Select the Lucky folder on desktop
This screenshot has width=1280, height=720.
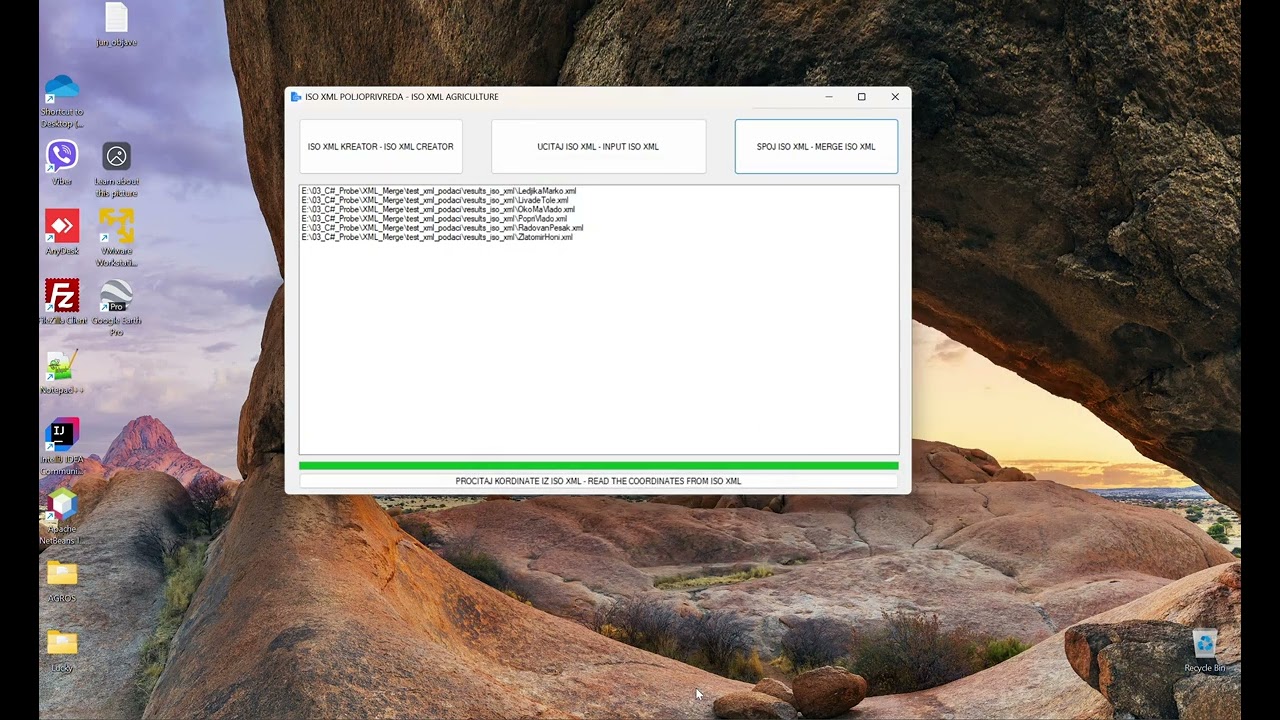pyautogui.click(x=62, y=650)
